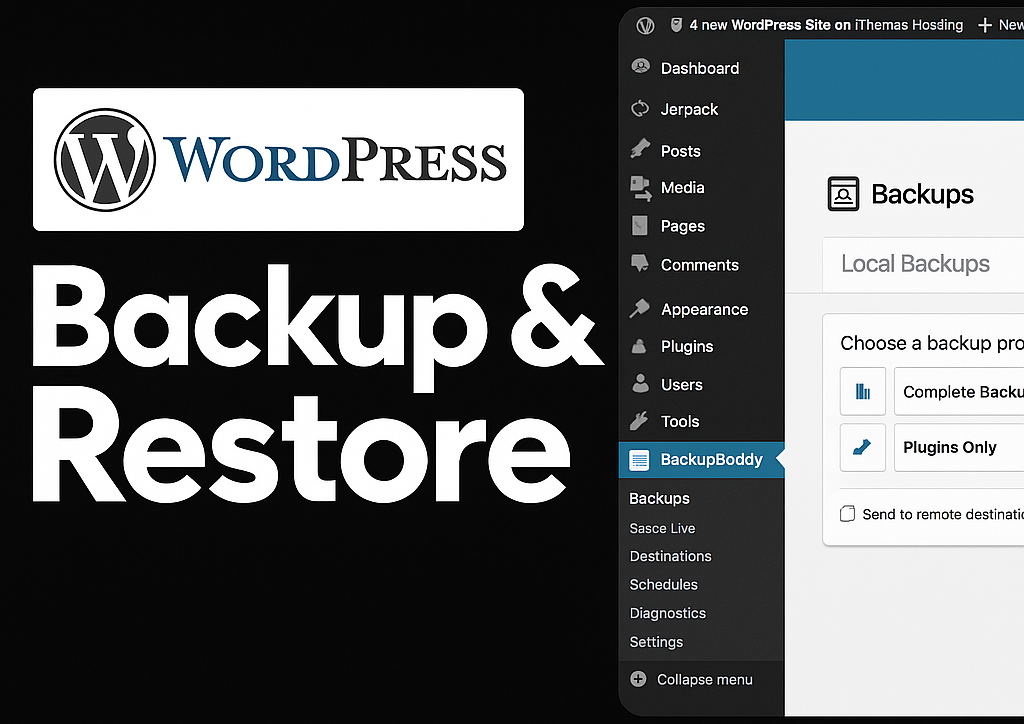Click the Complete Backup profile icon
The image size is (1024, 724).
[x=863, y=391]
